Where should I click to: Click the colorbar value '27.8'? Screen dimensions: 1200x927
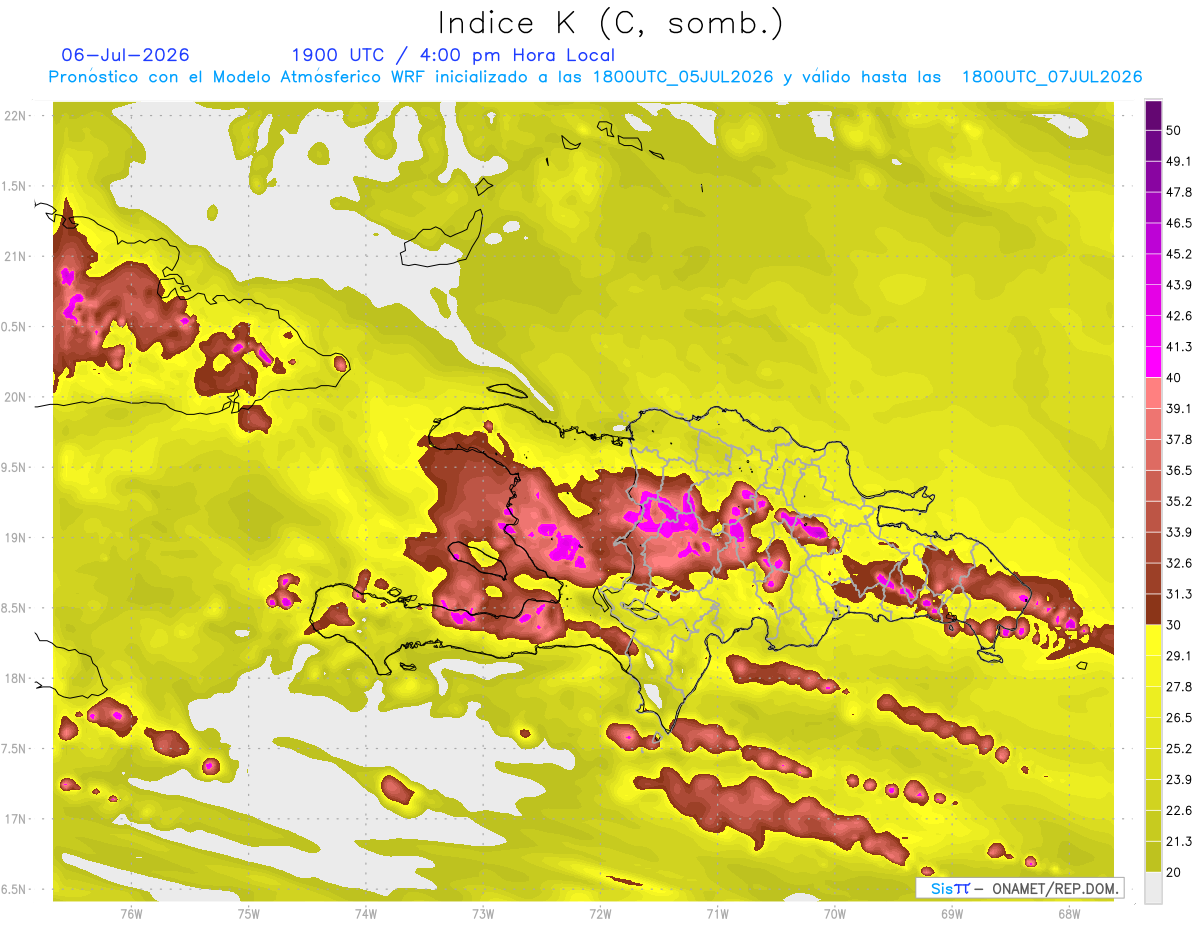[x=1179, y=687]
